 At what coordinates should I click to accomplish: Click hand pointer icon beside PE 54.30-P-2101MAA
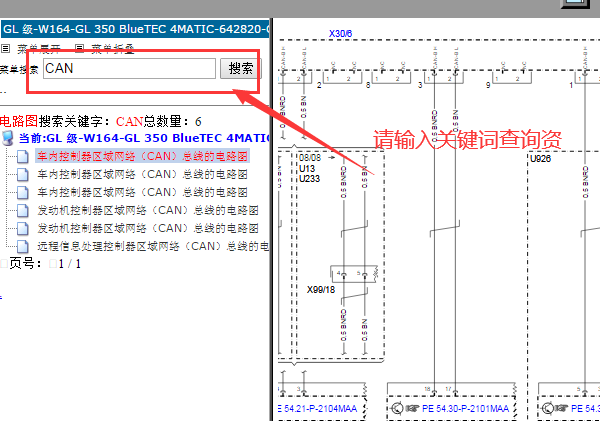click(x=412, y=409)
